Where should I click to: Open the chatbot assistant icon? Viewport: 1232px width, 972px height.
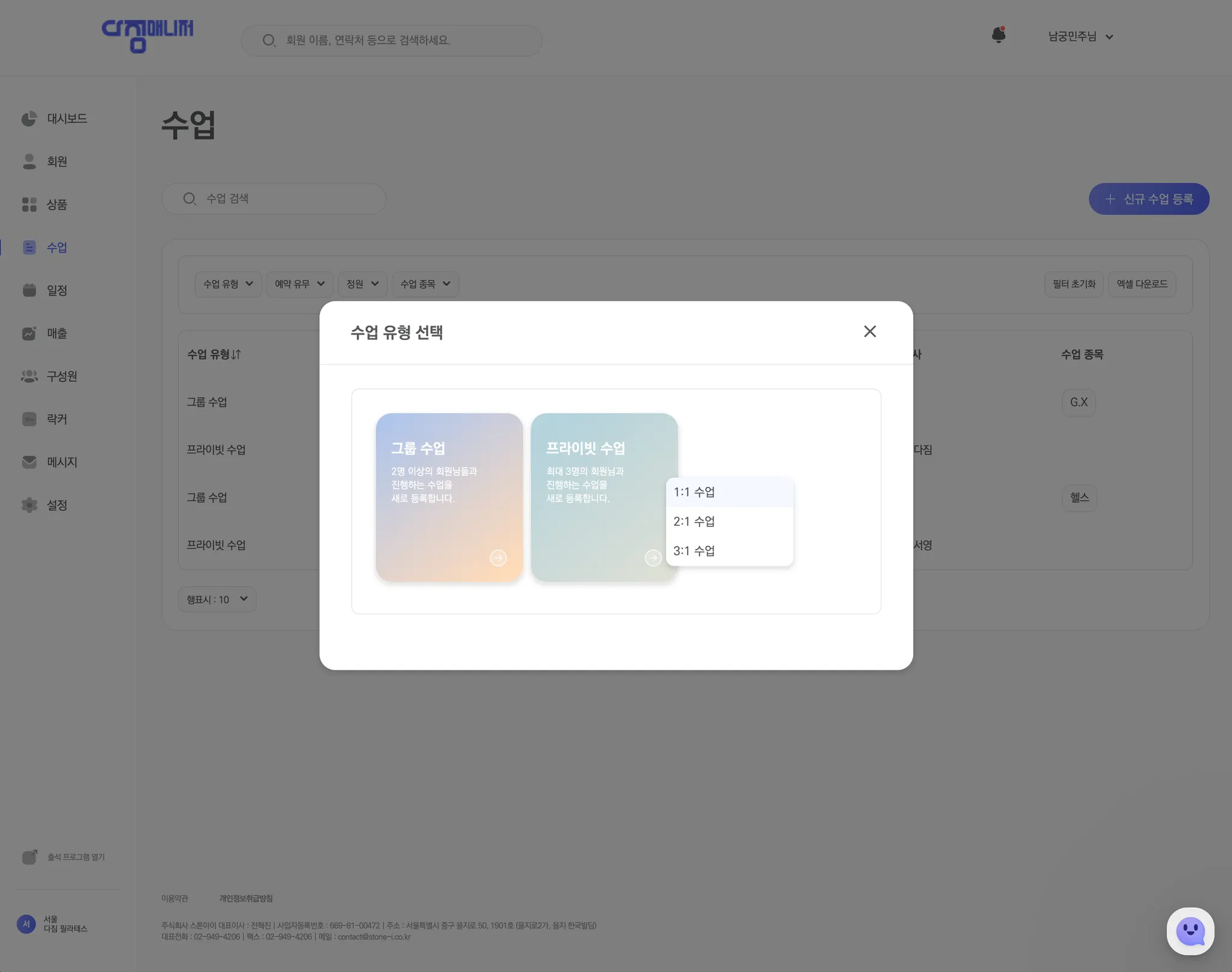pyautogui.click(x=1190, y=931)
